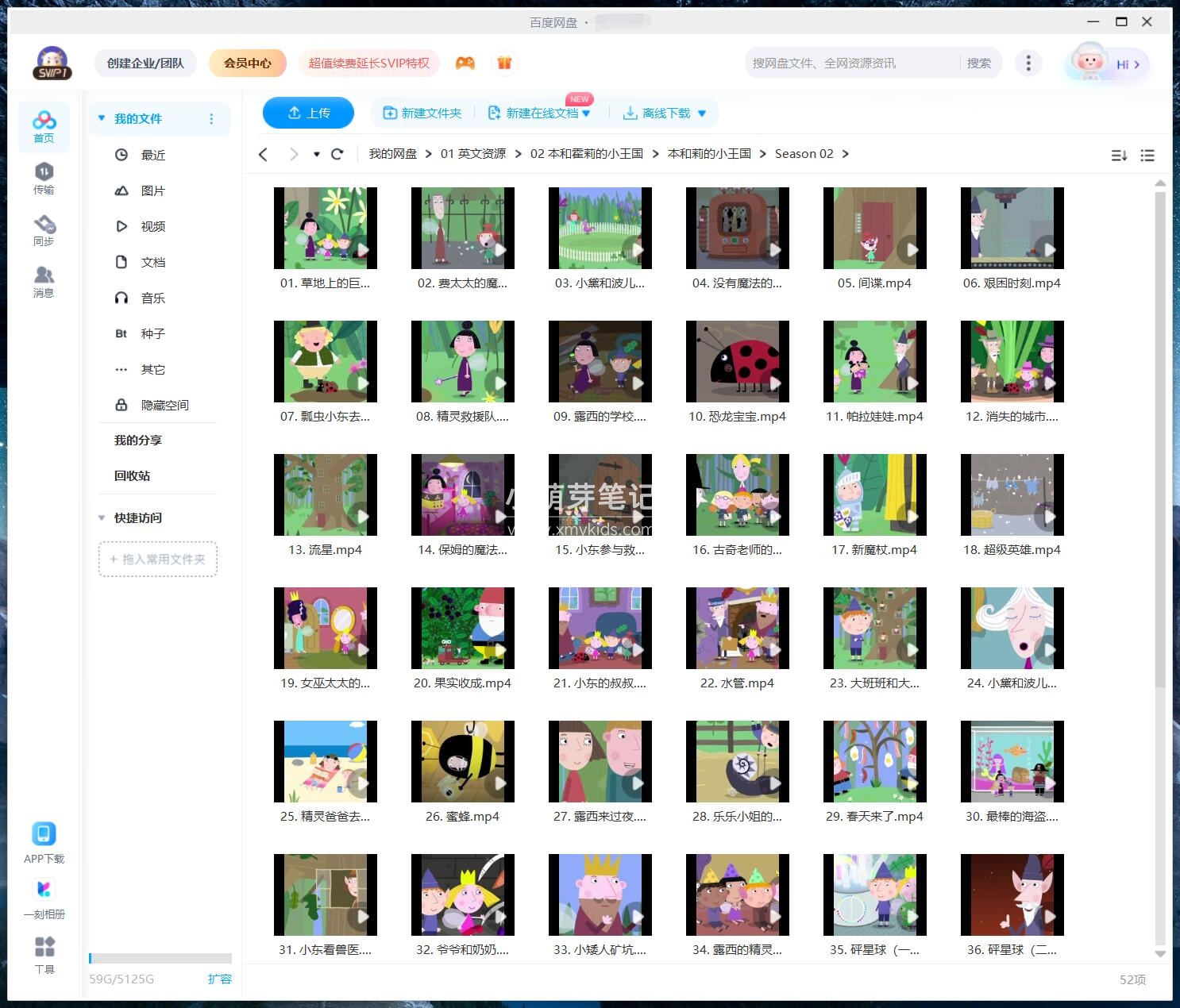Image resolution: width=1180 pixels, height=1008 pixels.
Task: Click the 上传 upload button
Action: click(308, 113)
